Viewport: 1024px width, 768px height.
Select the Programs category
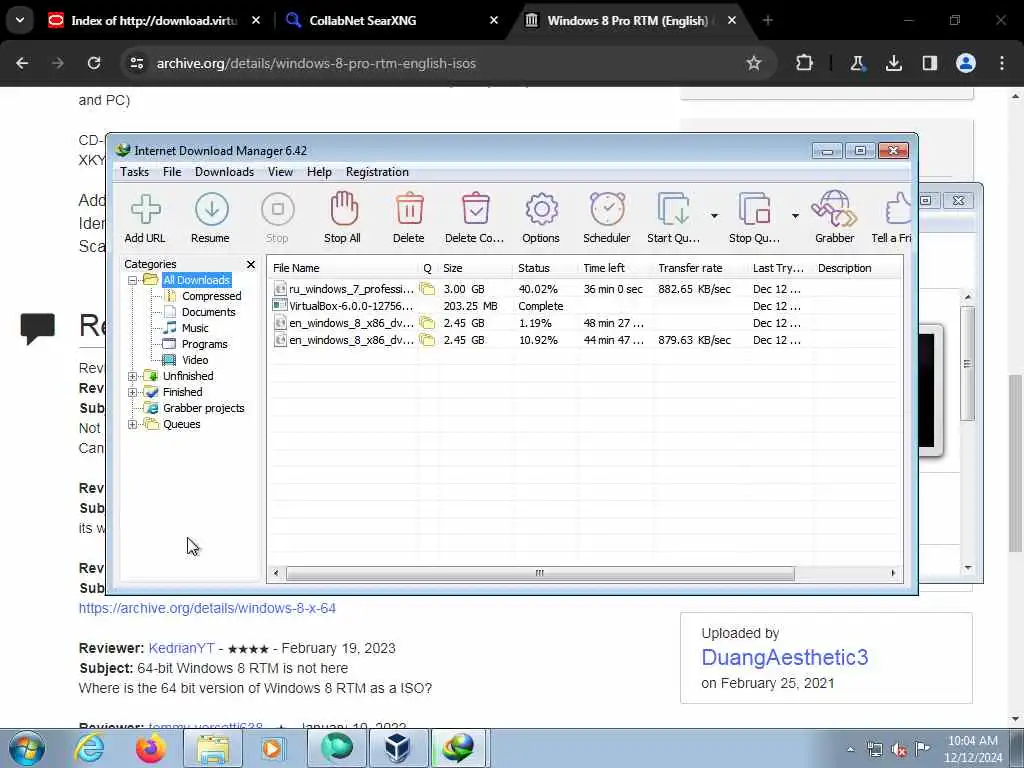tap(204, 344)
